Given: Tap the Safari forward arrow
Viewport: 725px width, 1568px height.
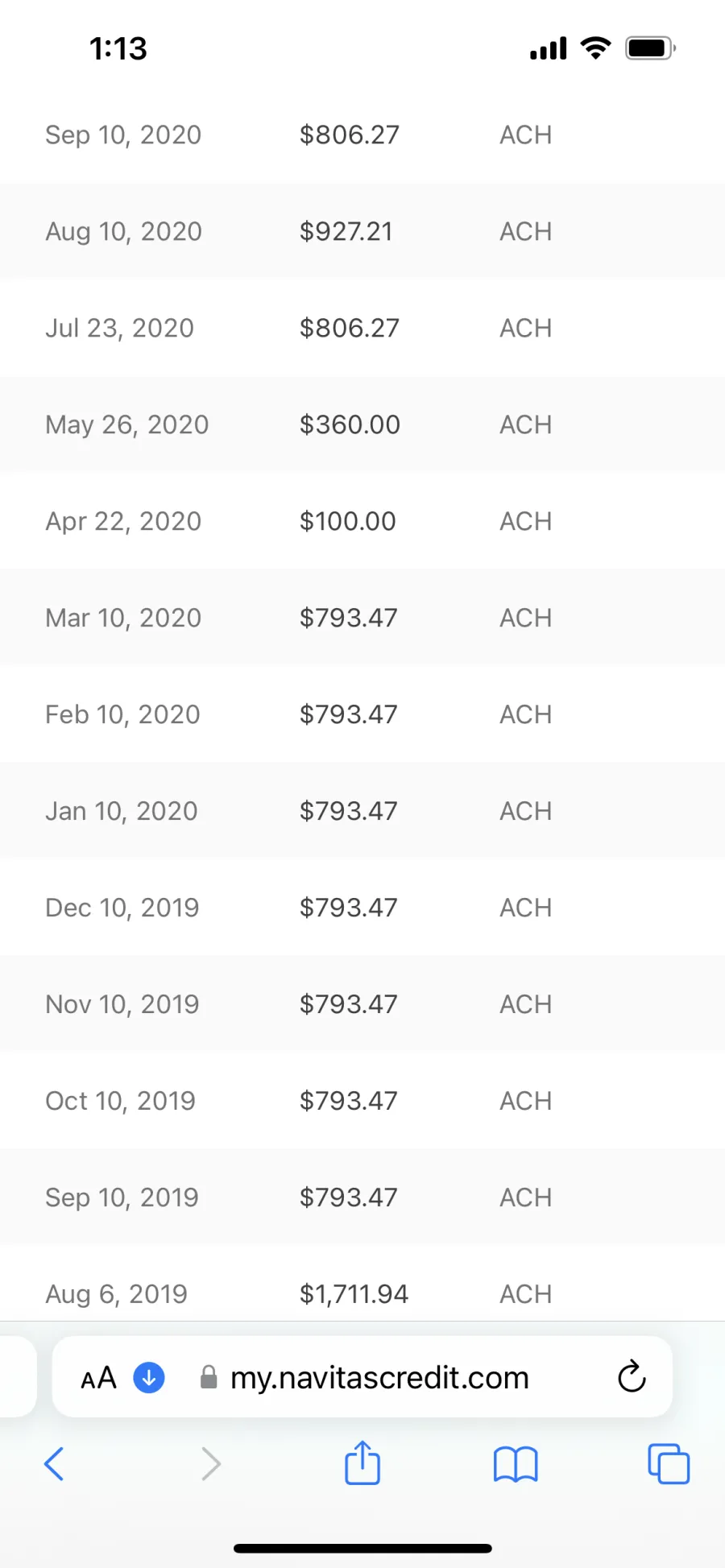Looking at the screenshot, I should click(210, 1463).
